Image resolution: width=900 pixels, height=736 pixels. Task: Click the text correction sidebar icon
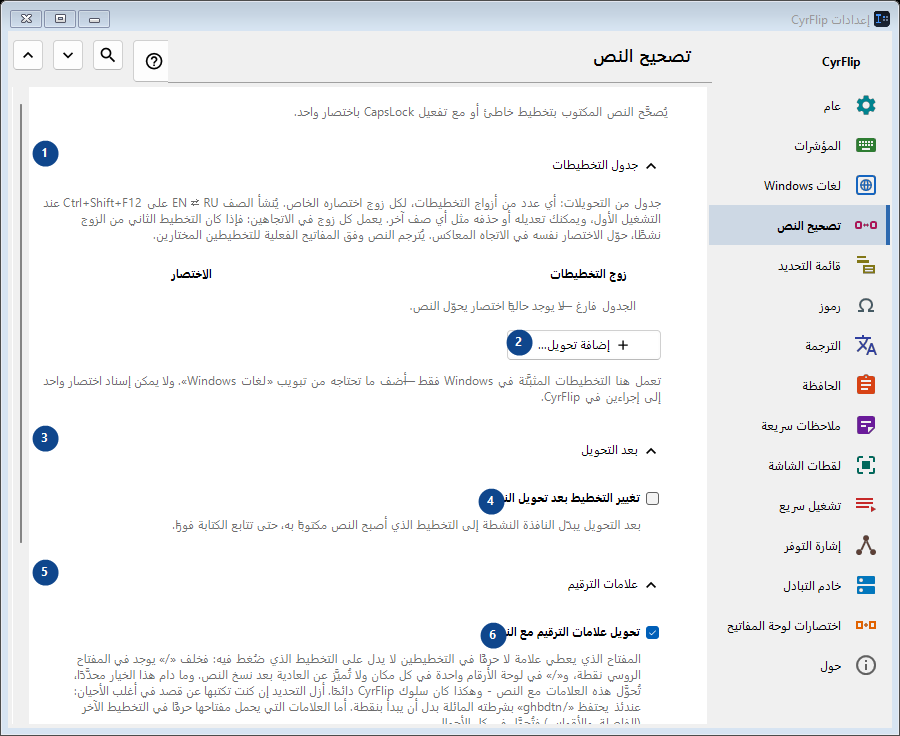coord(866,225)
